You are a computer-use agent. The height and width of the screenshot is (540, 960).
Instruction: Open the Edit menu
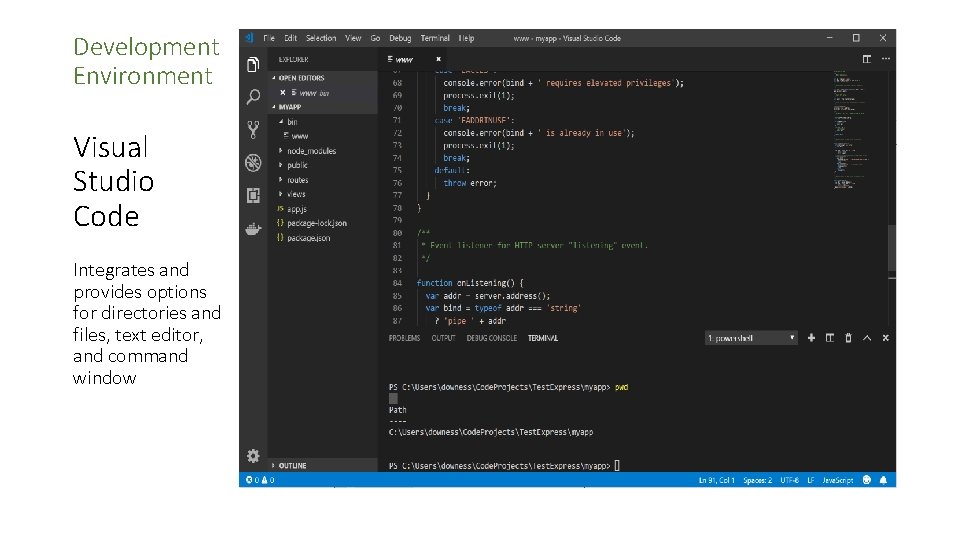point(290,38)
